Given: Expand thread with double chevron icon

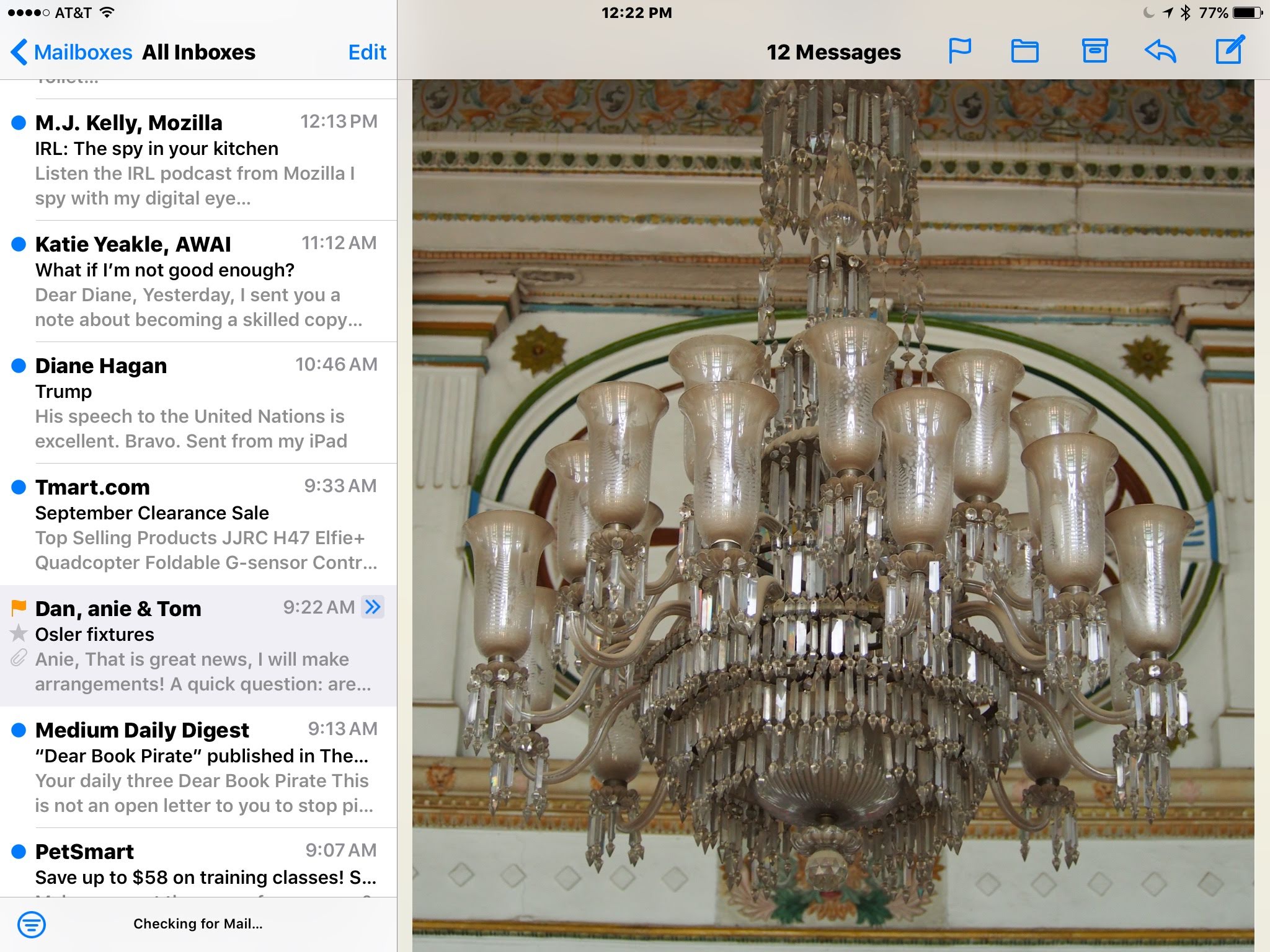Looking at the screenshot, I should coord(373,607).
